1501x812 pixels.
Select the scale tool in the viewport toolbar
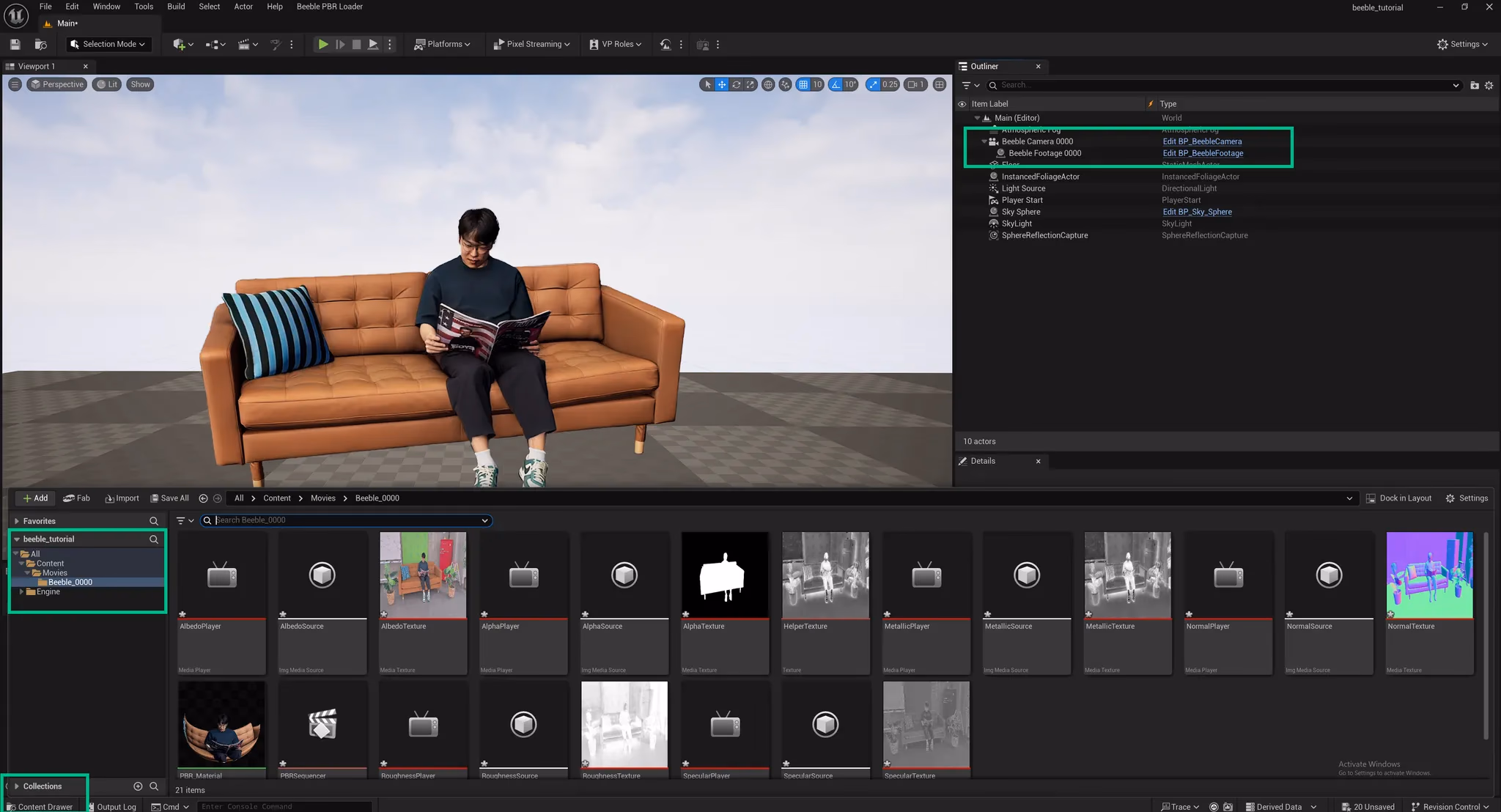click(750, 84)
